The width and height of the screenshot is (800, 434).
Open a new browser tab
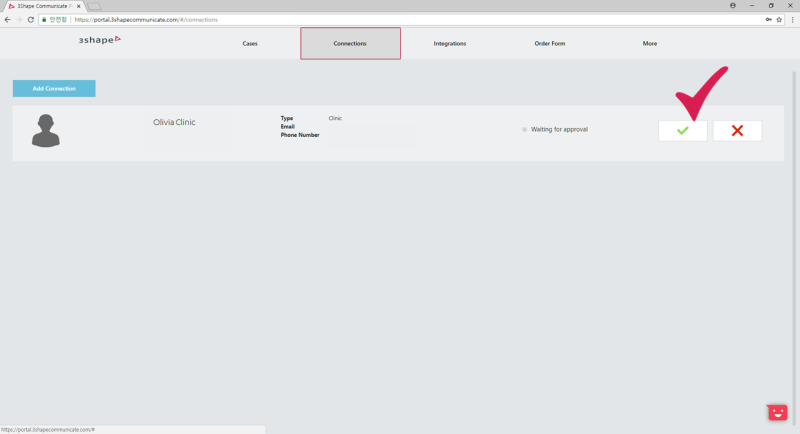(94, 6)
